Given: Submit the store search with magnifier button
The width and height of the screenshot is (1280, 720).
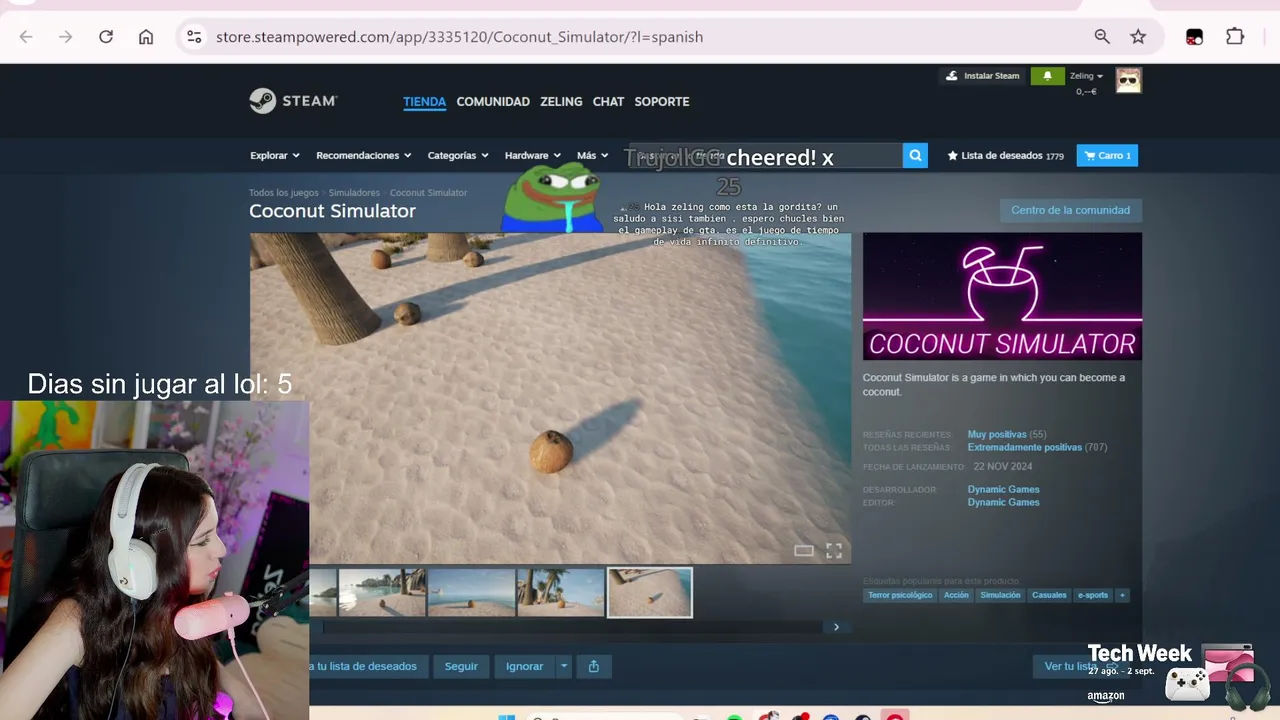Looking at the screenshot, I should (915, 155).
